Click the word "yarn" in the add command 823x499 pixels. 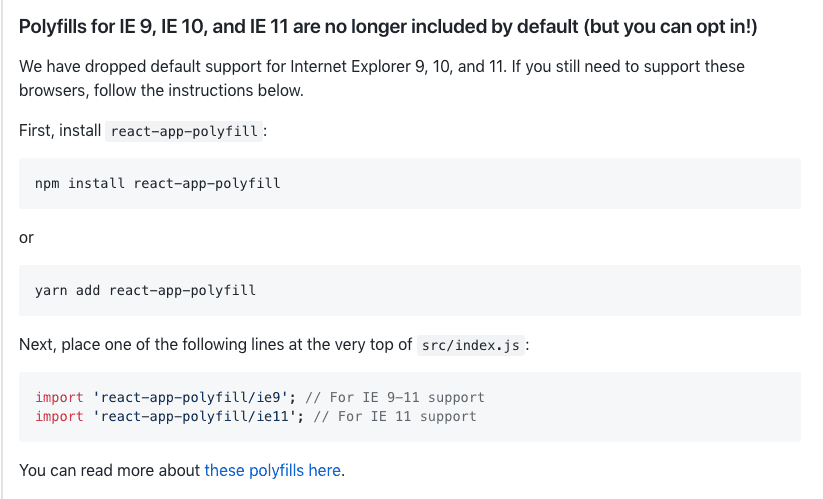pos(51,290)
